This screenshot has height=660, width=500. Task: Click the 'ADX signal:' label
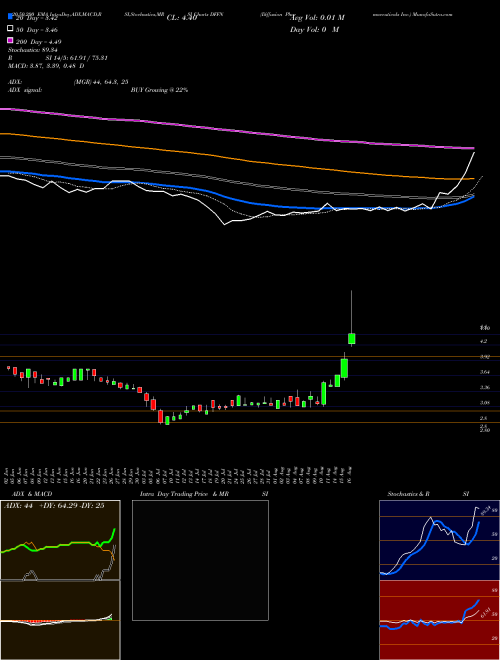[x=25, y=90]
